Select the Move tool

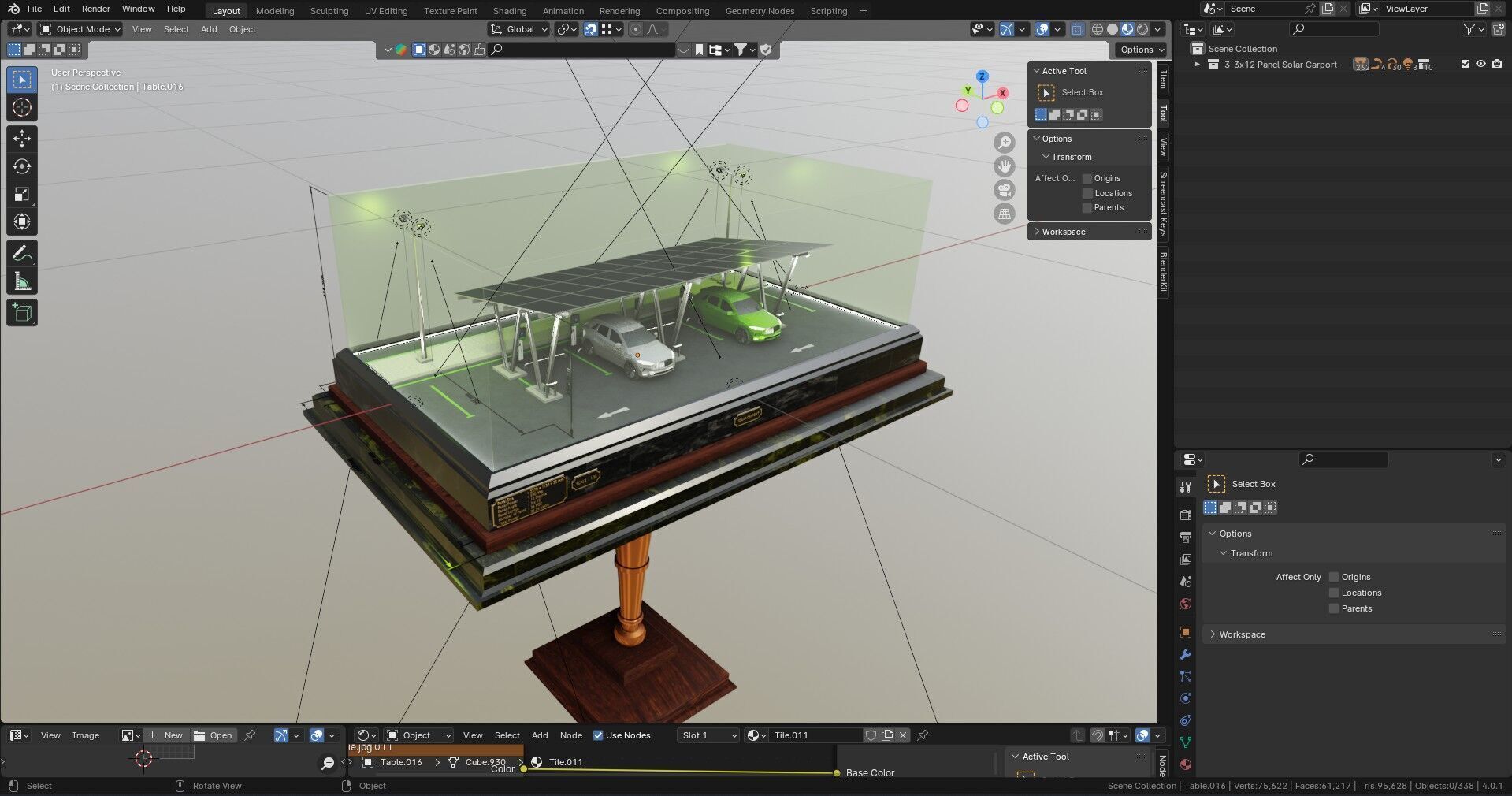[x=22, y=139]
